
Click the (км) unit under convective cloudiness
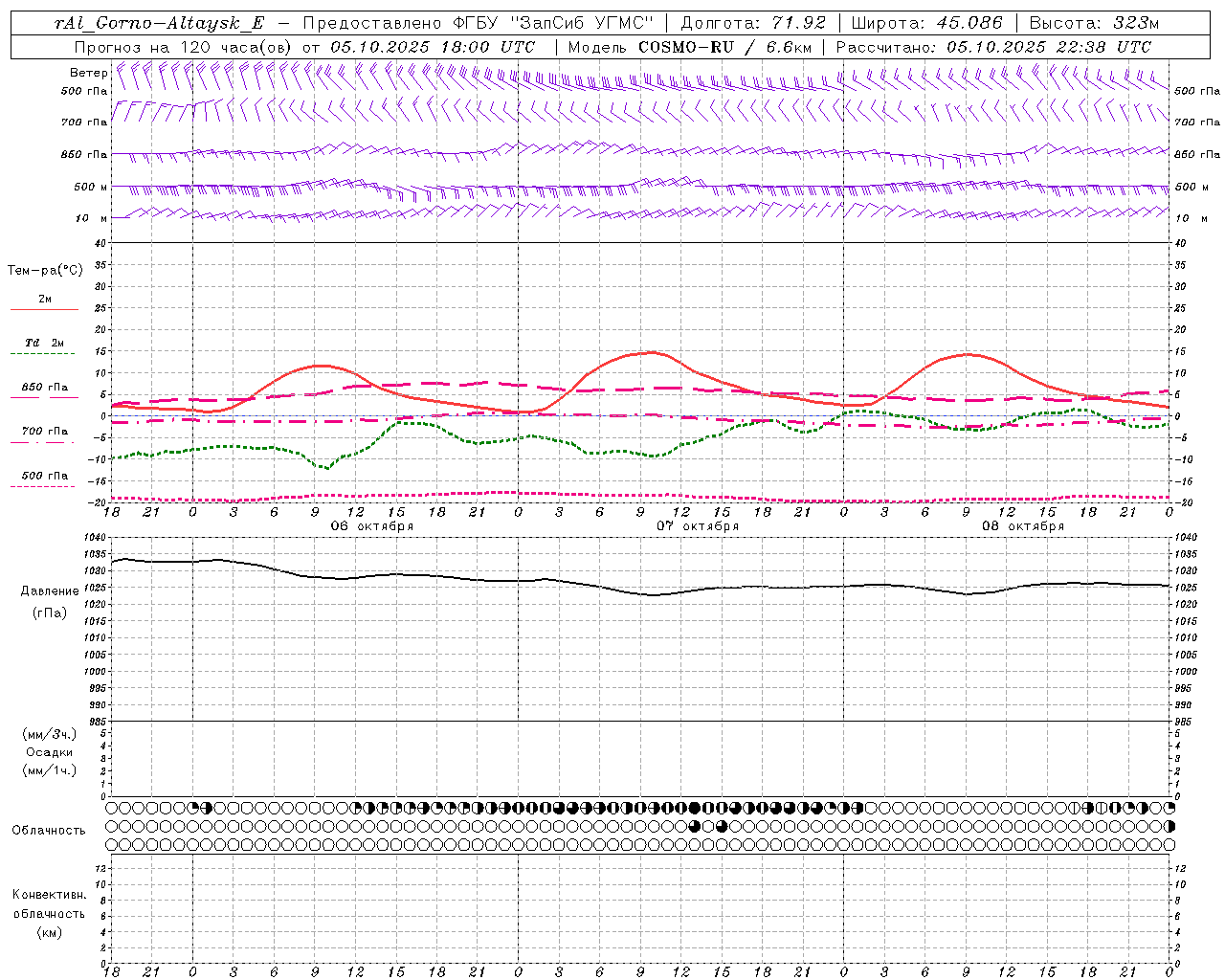[x=49, y=932]
